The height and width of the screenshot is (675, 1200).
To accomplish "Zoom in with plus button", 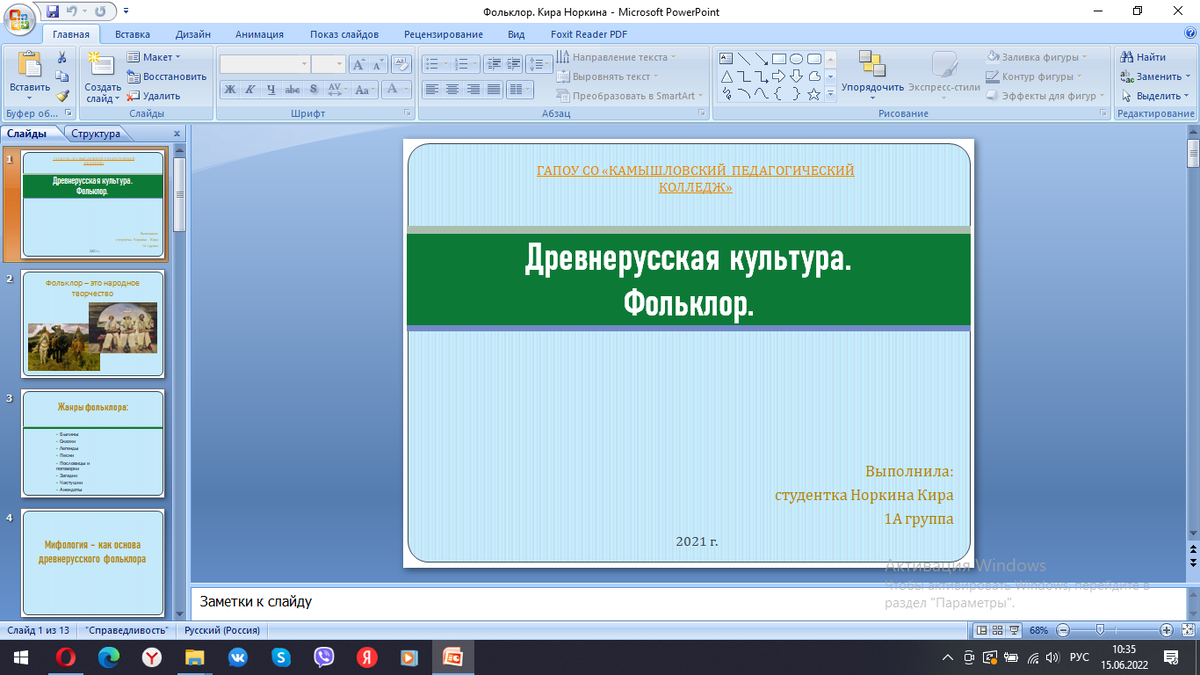I will pyautogui.click(x=1167, y=631).
